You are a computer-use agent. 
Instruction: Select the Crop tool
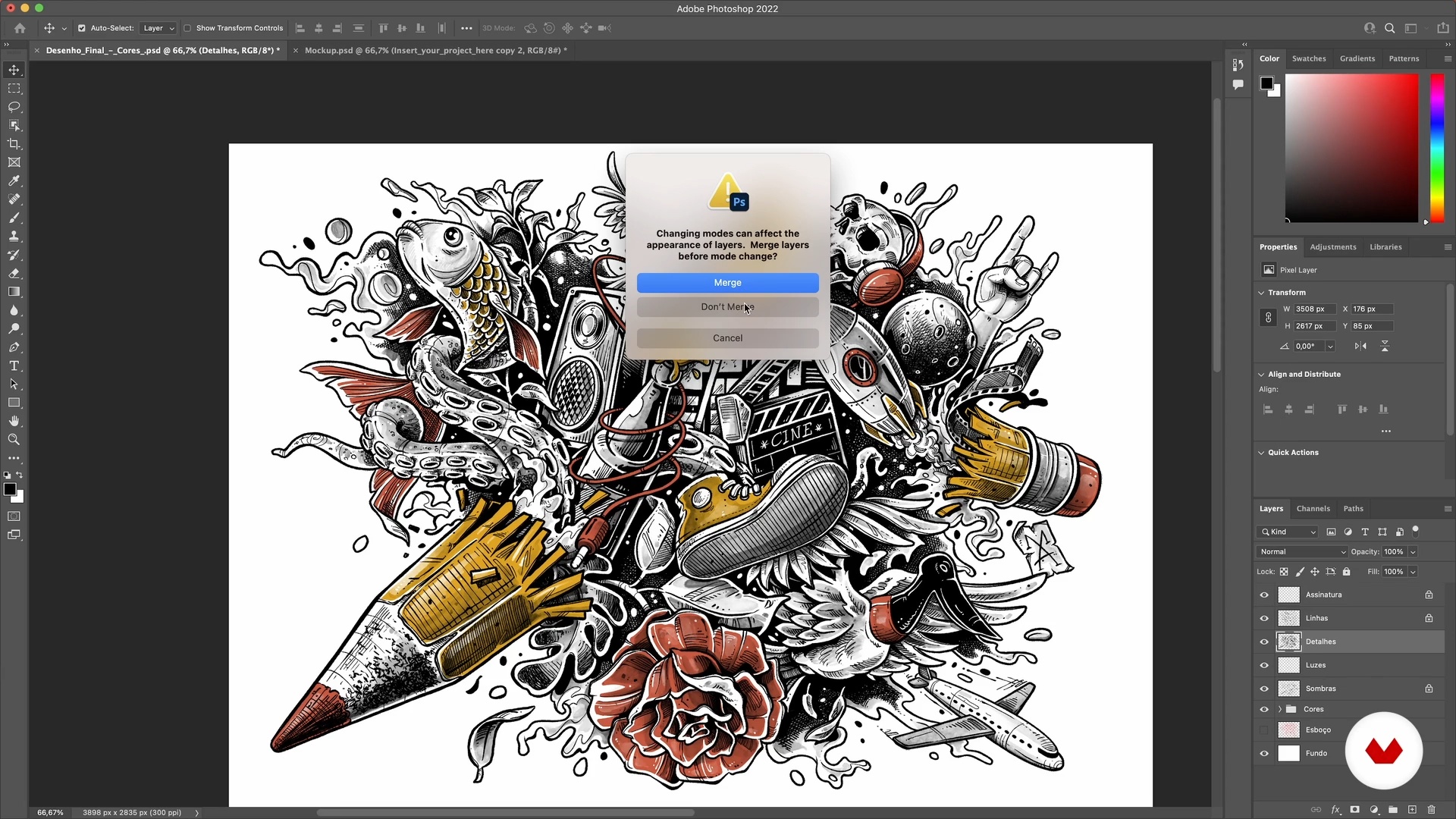14,144
